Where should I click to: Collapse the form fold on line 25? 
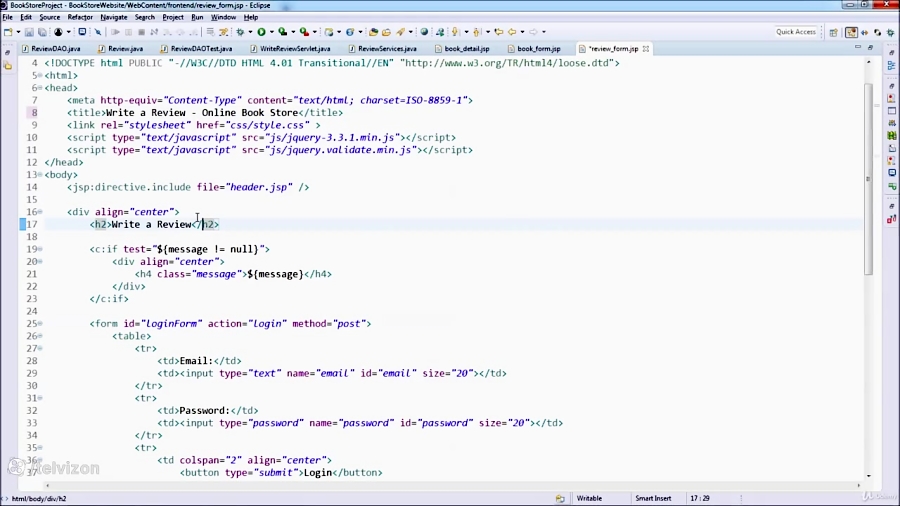40,324
